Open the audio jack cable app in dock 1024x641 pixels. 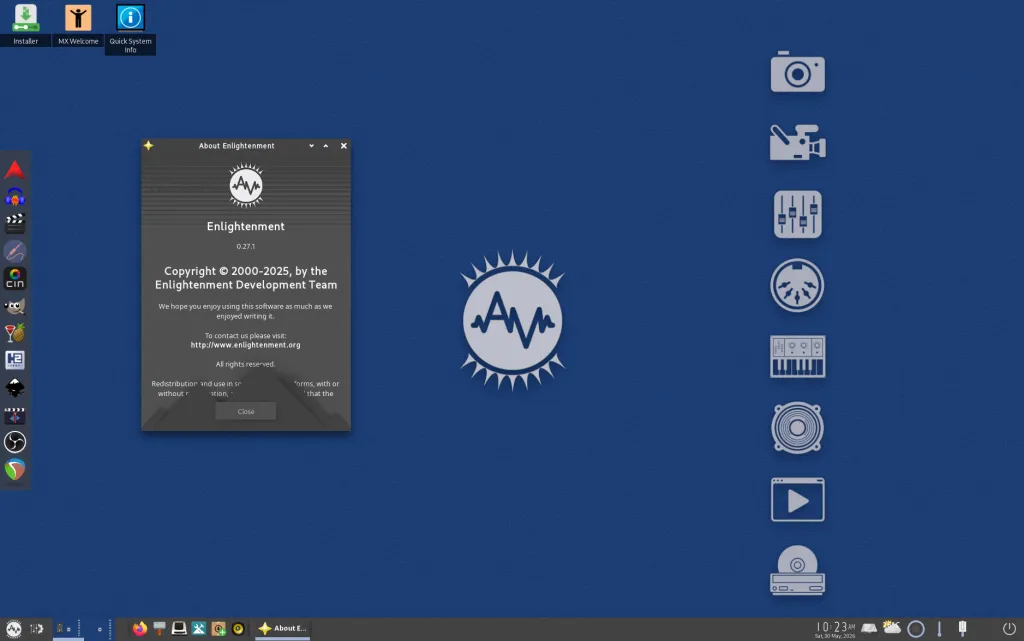[14, 251]
